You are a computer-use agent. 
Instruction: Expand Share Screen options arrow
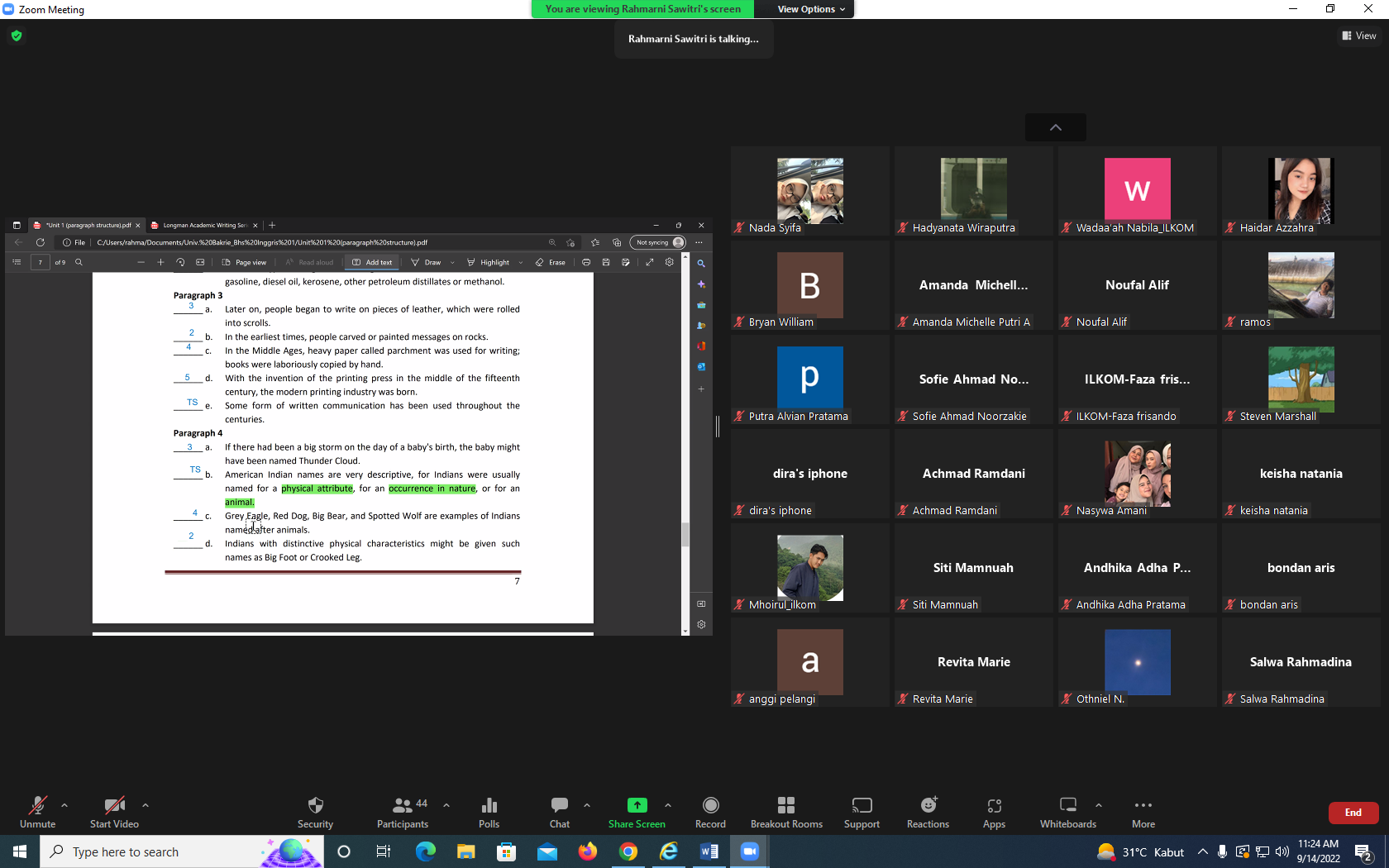668,805
